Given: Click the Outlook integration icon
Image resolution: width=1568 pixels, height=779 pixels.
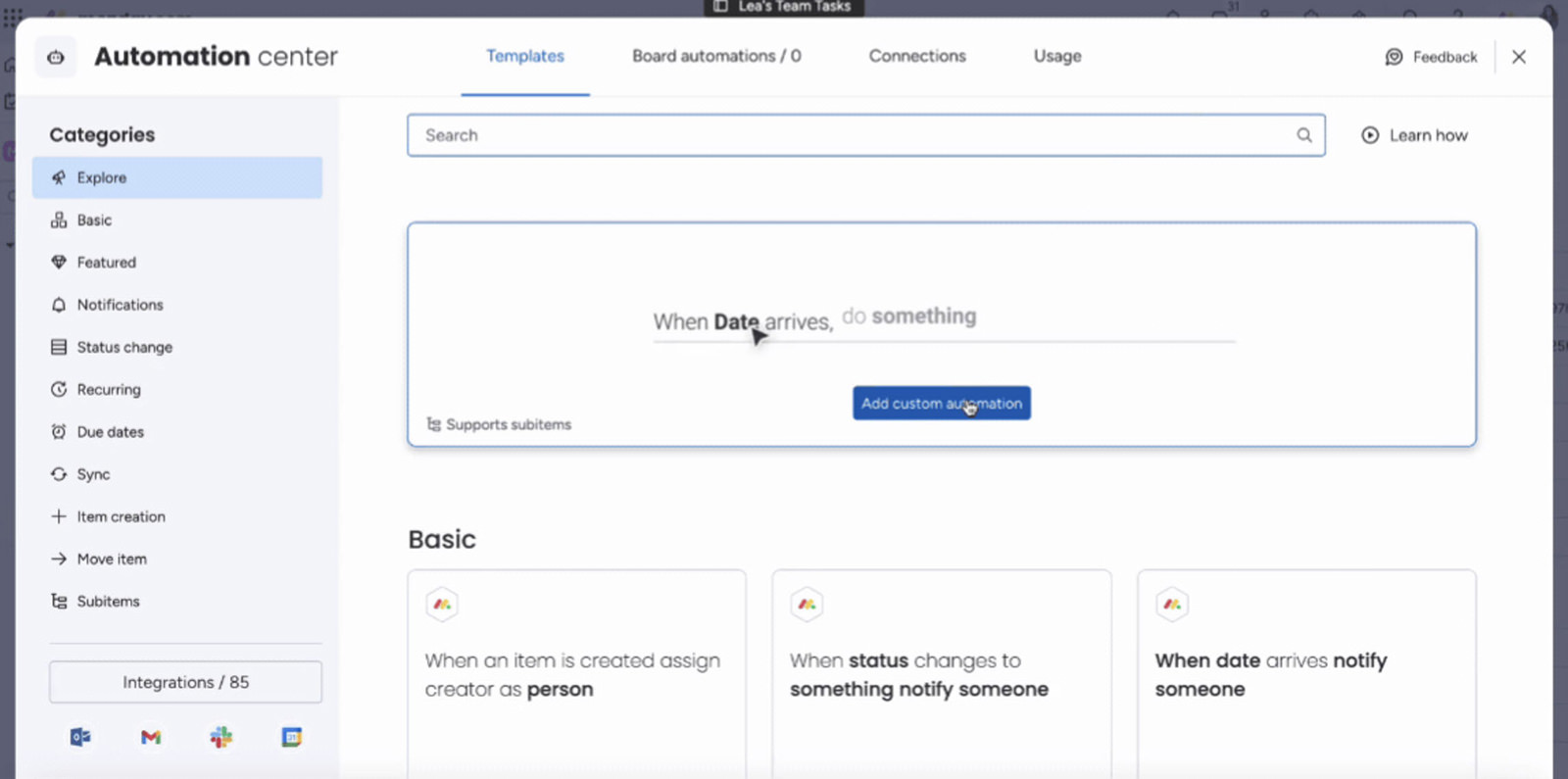Looking at the screenshot, I should coord(80,737).
